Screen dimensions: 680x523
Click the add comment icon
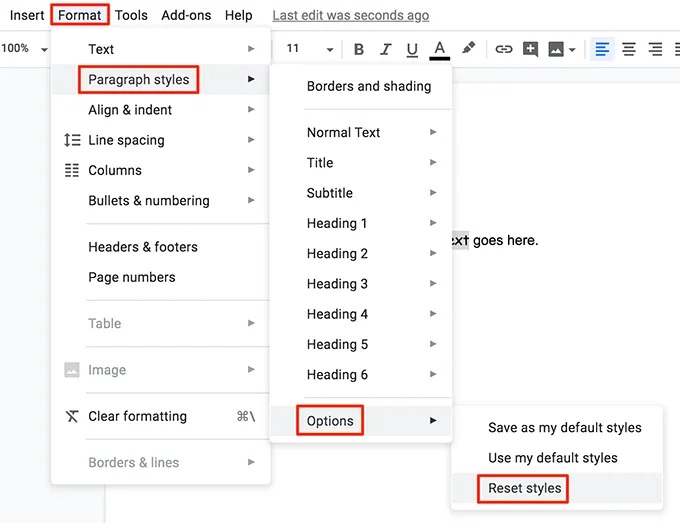pyautogui.click(x=531, y=49)
